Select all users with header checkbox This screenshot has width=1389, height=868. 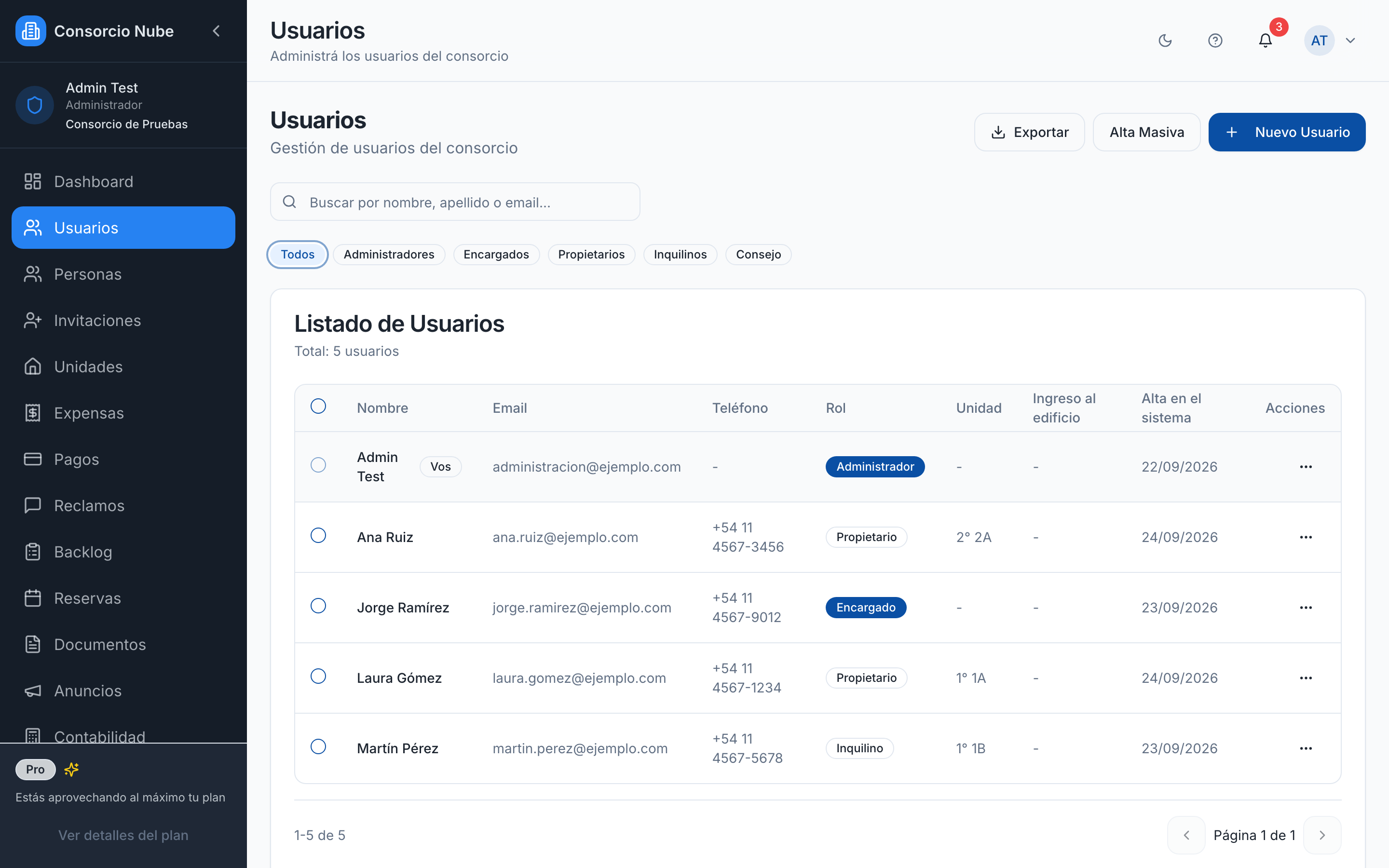coord(318,406)
